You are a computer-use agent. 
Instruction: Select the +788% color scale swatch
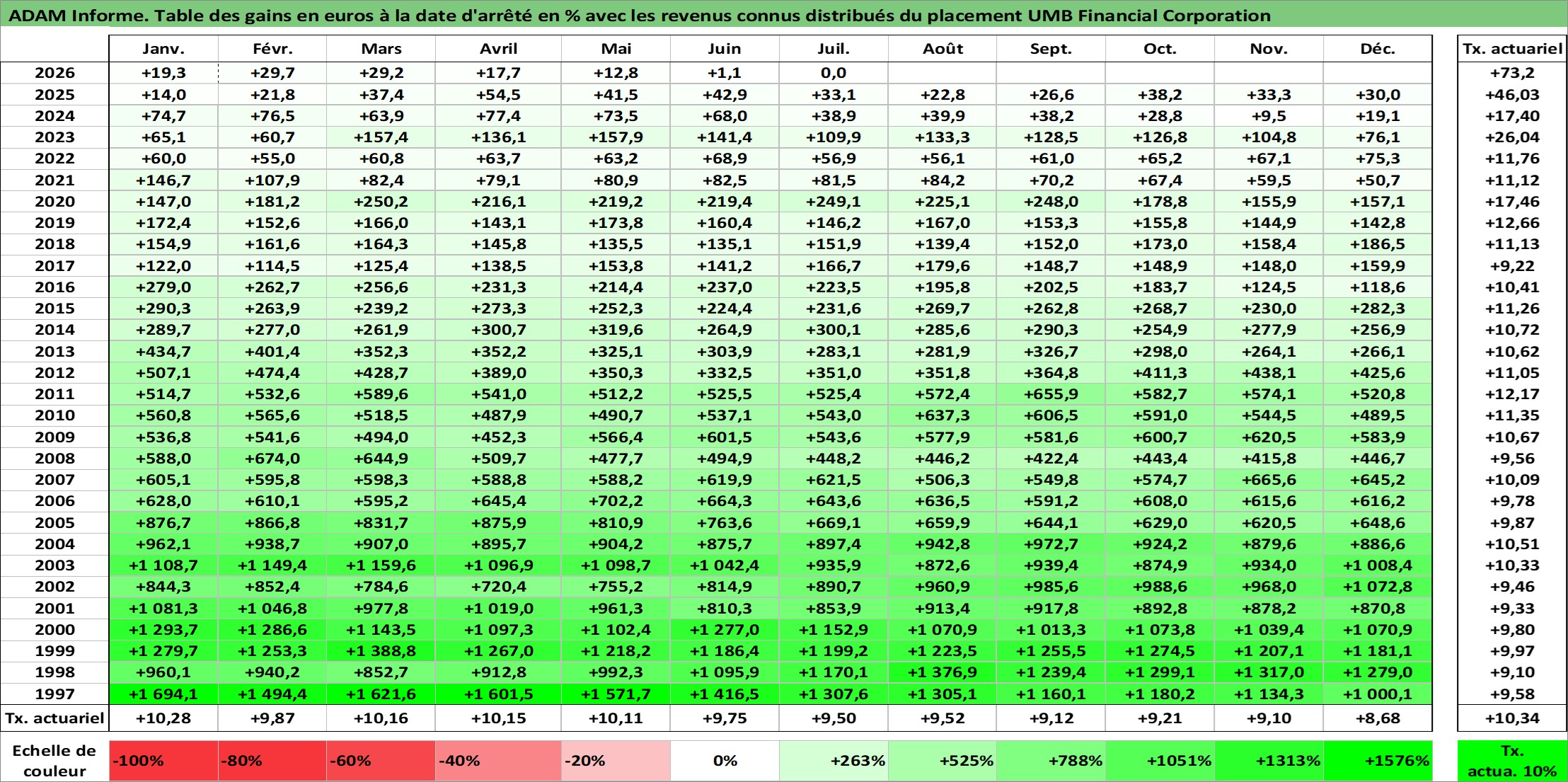tap(1051, 761)
